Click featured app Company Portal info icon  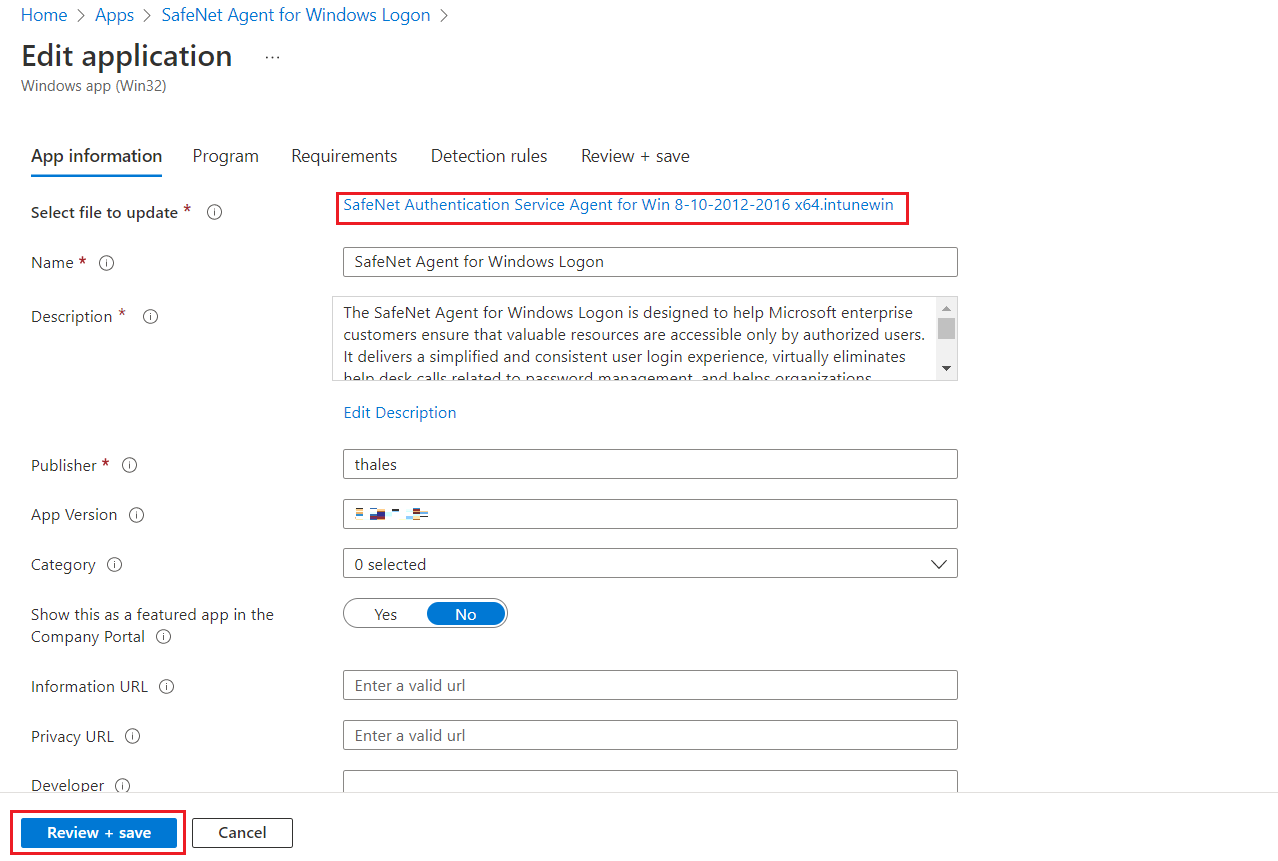tap(164, 637)
